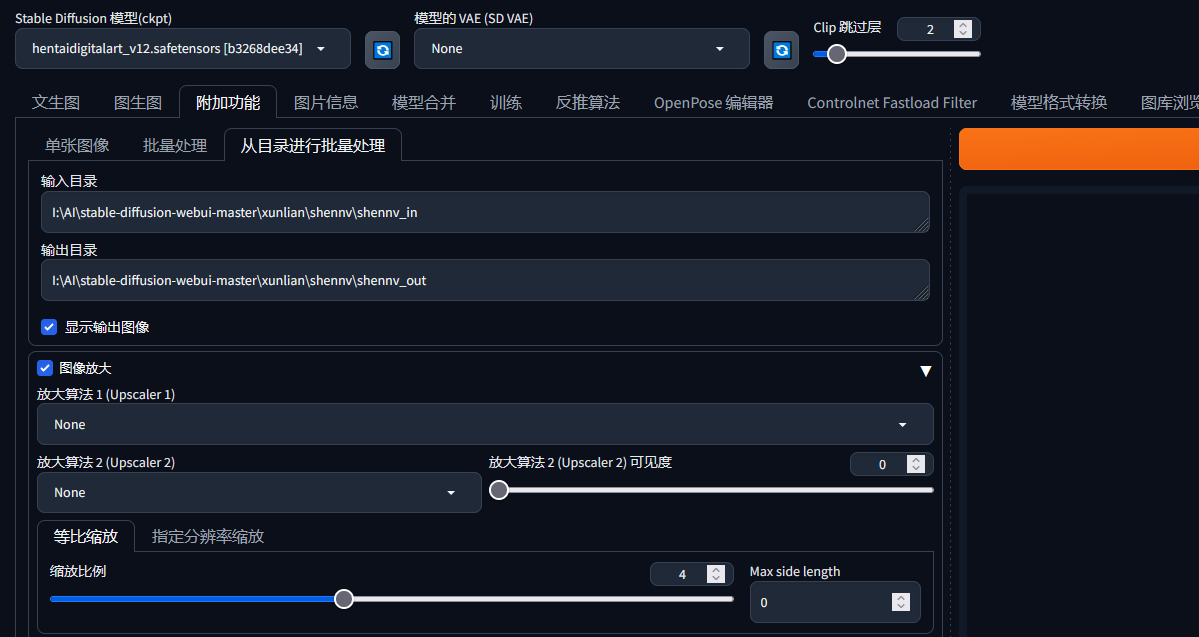Refresh the Stable Diffusion checkpoint list
This screenshot has width=1199, height=637.
382,49
